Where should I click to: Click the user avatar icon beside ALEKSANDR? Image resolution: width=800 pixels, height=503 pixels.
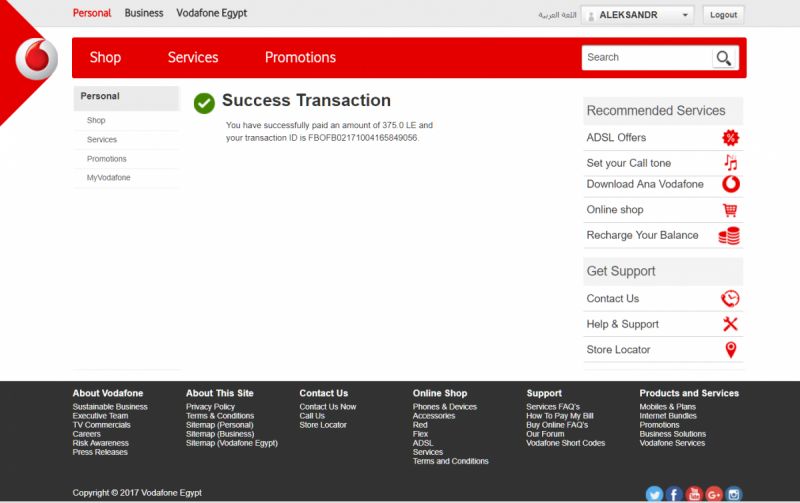(591, 16)
